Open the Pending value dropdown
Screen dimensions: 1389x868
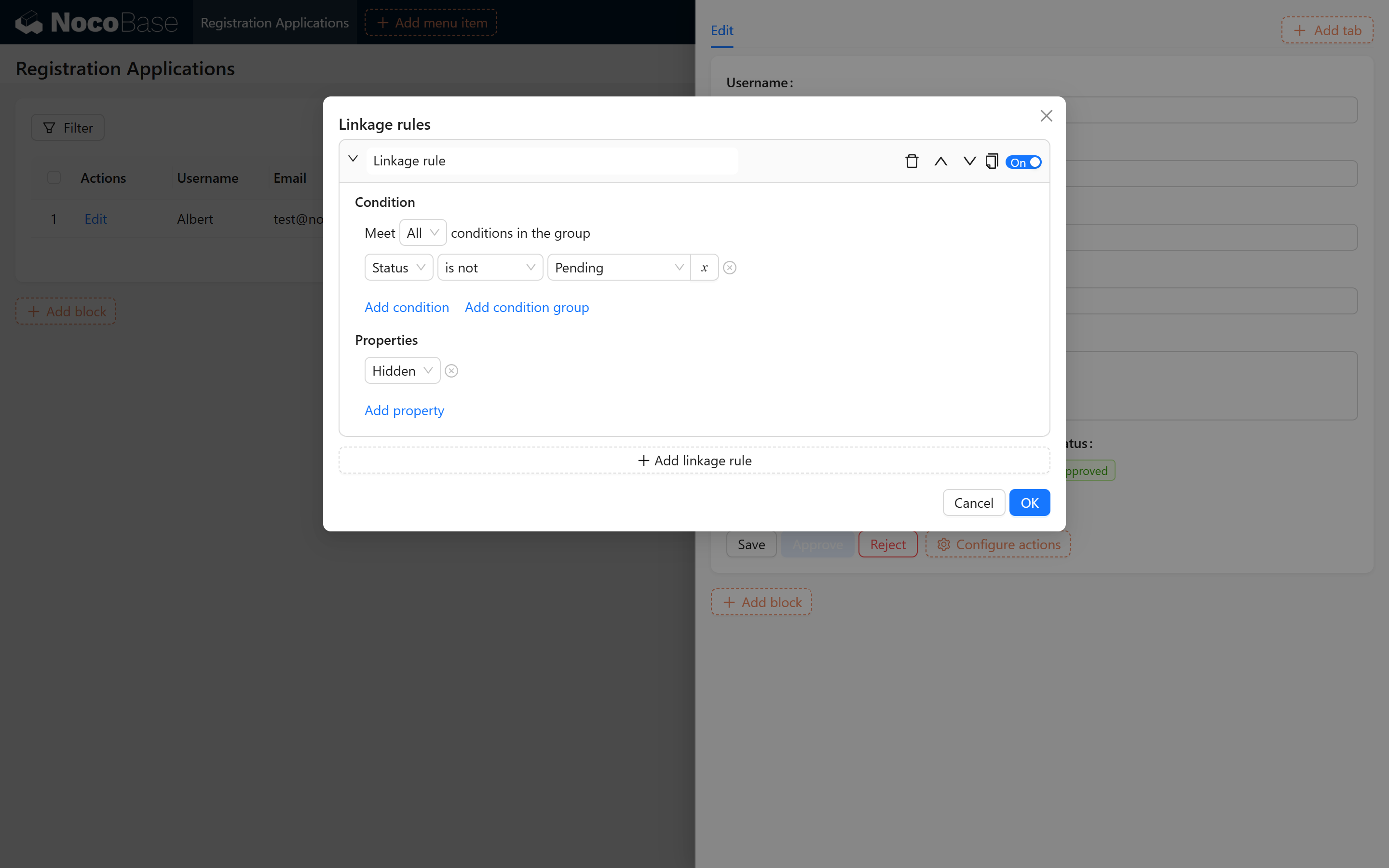[x=618, y=268]
